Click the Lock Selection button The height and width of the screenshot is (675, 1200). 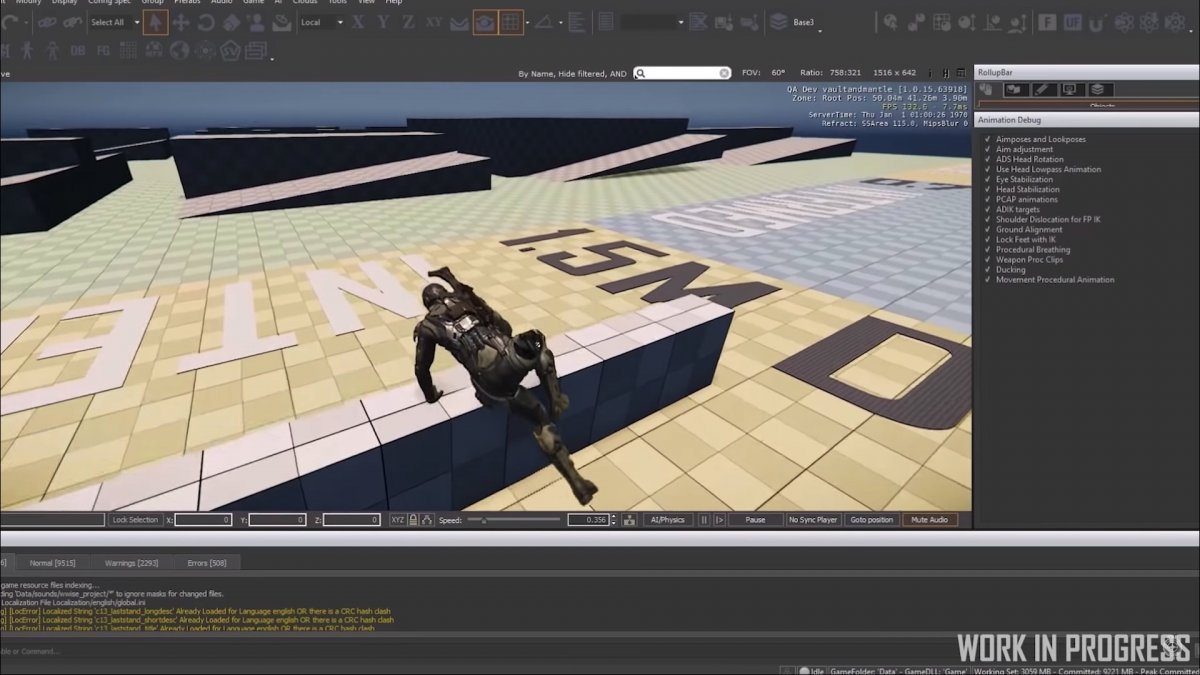(135, 520)
